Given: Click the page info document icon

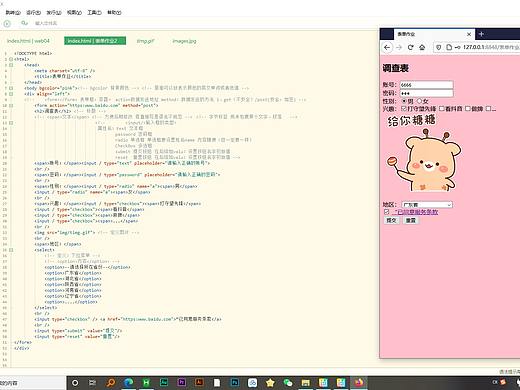Looking at the screenshot, I should (x=449, y=47).
